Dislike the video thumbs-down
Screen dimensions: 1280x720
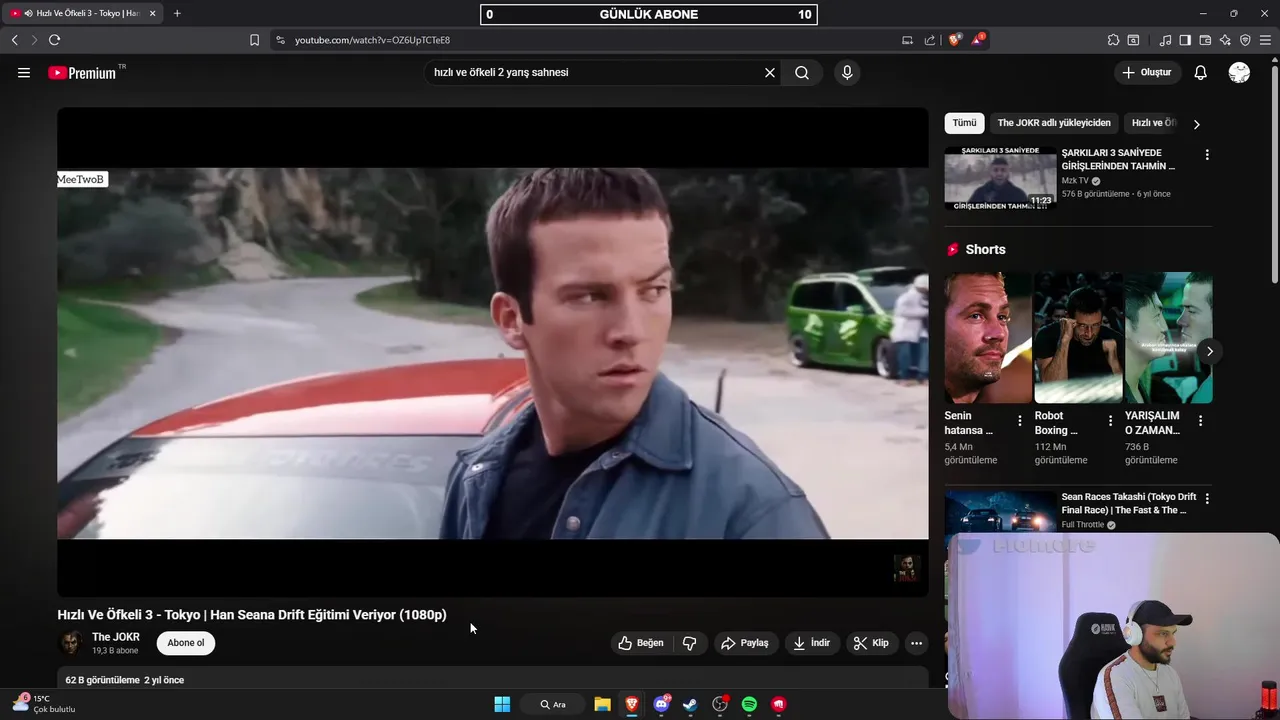689,643
